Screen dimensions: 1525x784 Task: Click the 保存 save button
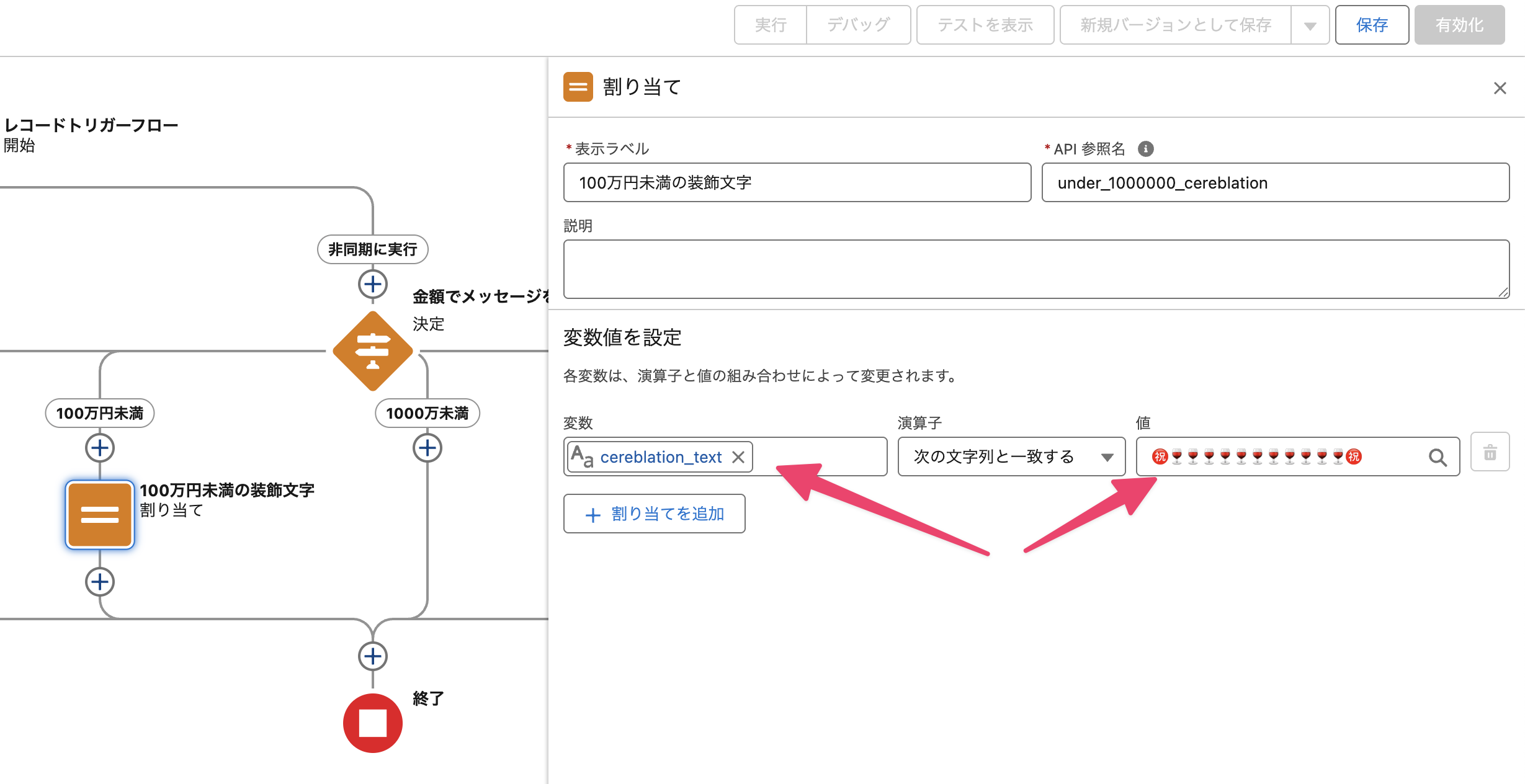(x=1371, y=25)
